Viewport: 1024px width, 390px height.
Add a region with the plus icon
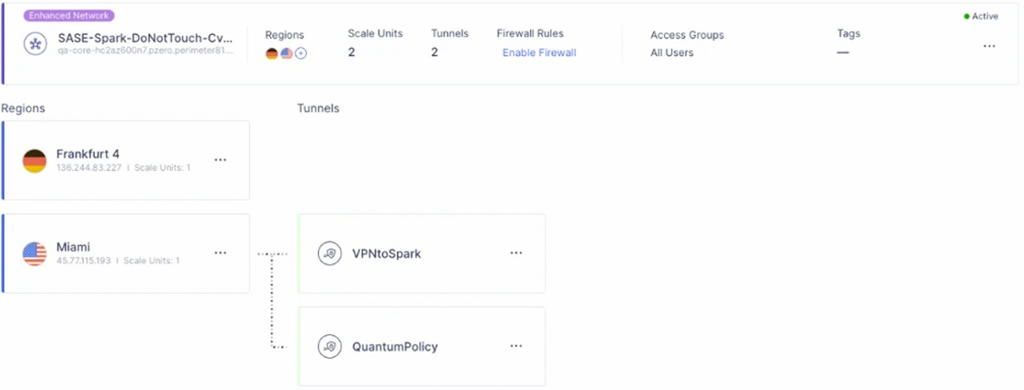tap(300, 54)
